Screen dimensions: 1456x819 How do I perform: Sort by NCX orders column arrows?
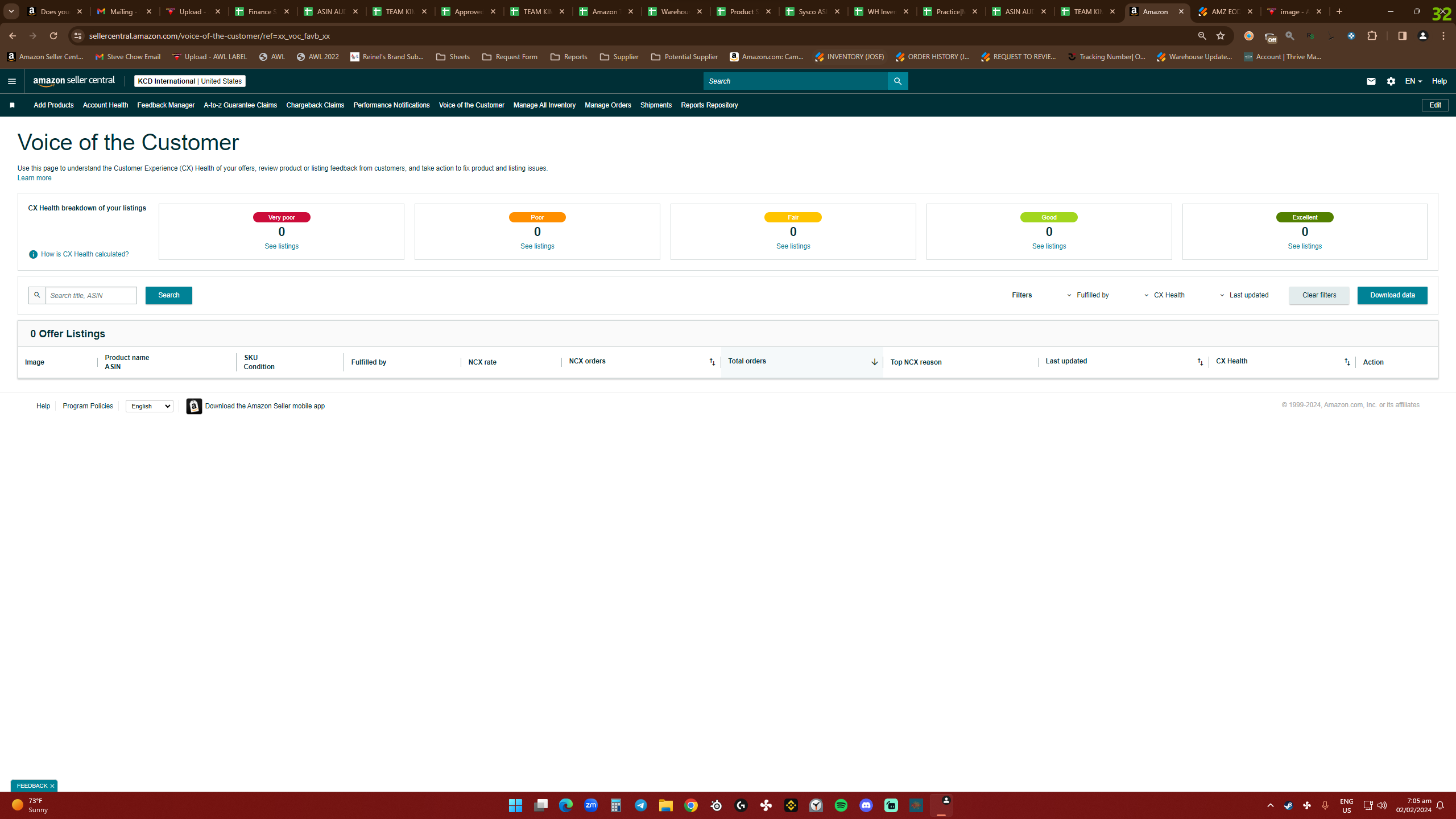coord(712,362)
